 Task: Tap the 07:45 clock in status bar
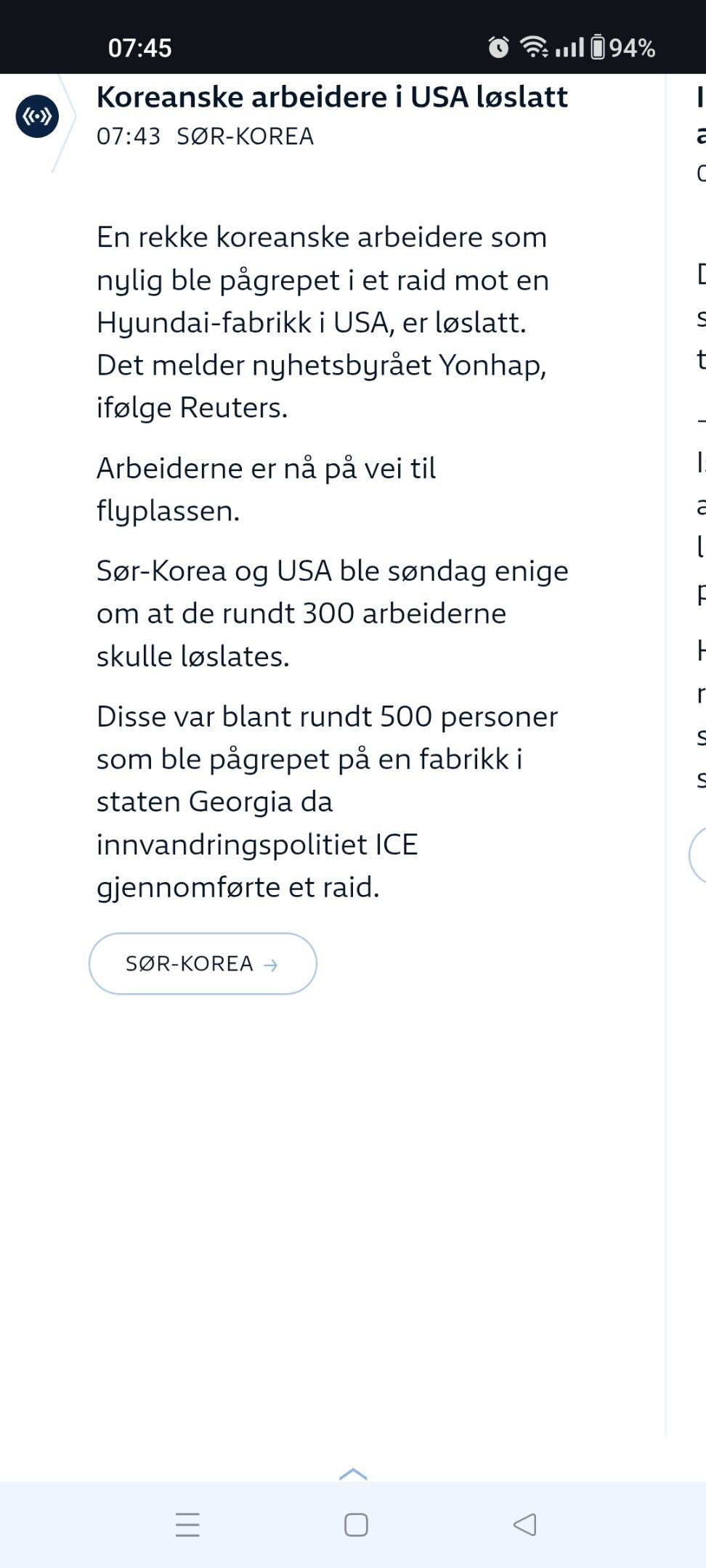140,48
